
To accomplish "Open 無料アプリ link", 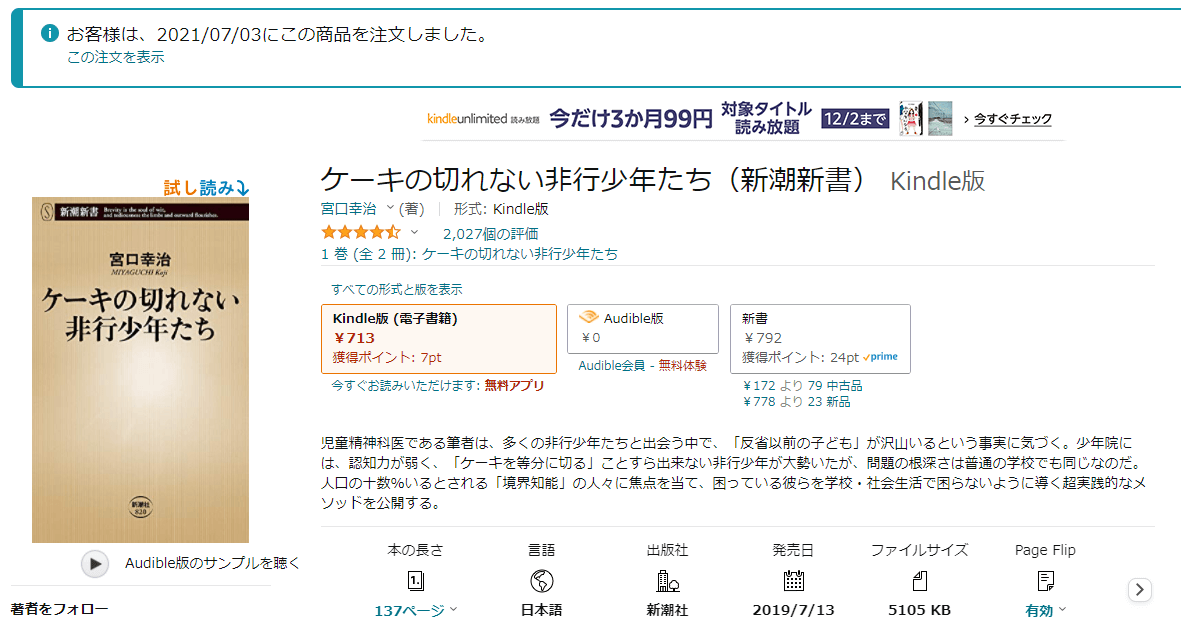I will [514, 386].
